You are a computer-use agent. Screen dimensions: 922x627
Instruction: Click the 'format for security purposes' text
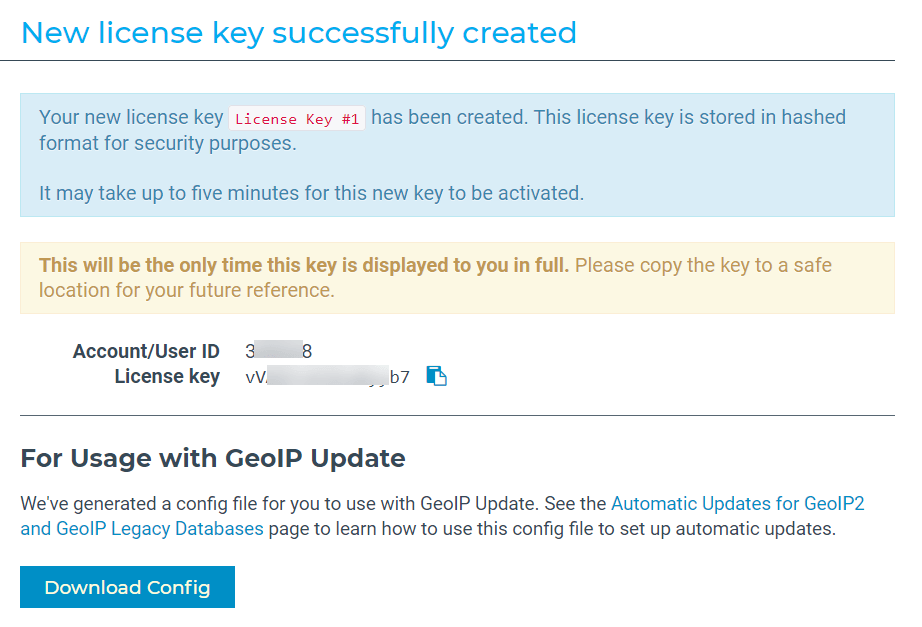pyautogui.click(x=168, y=143)
